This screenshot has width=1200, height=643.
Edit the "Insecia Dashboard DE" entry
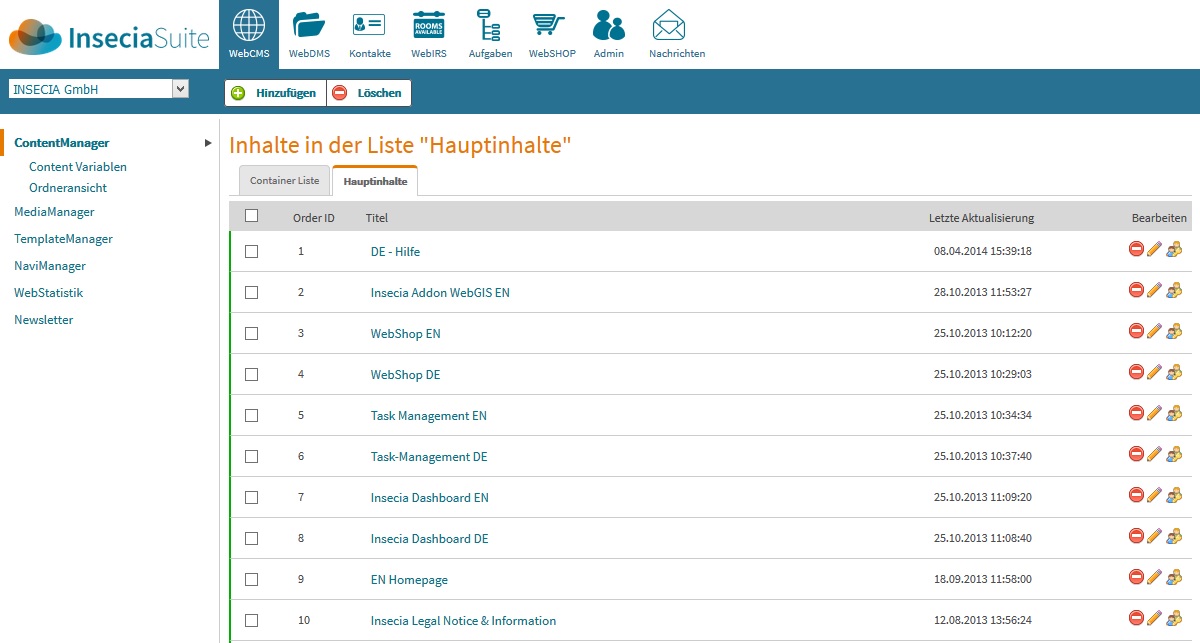click(x=1154, y=536)
